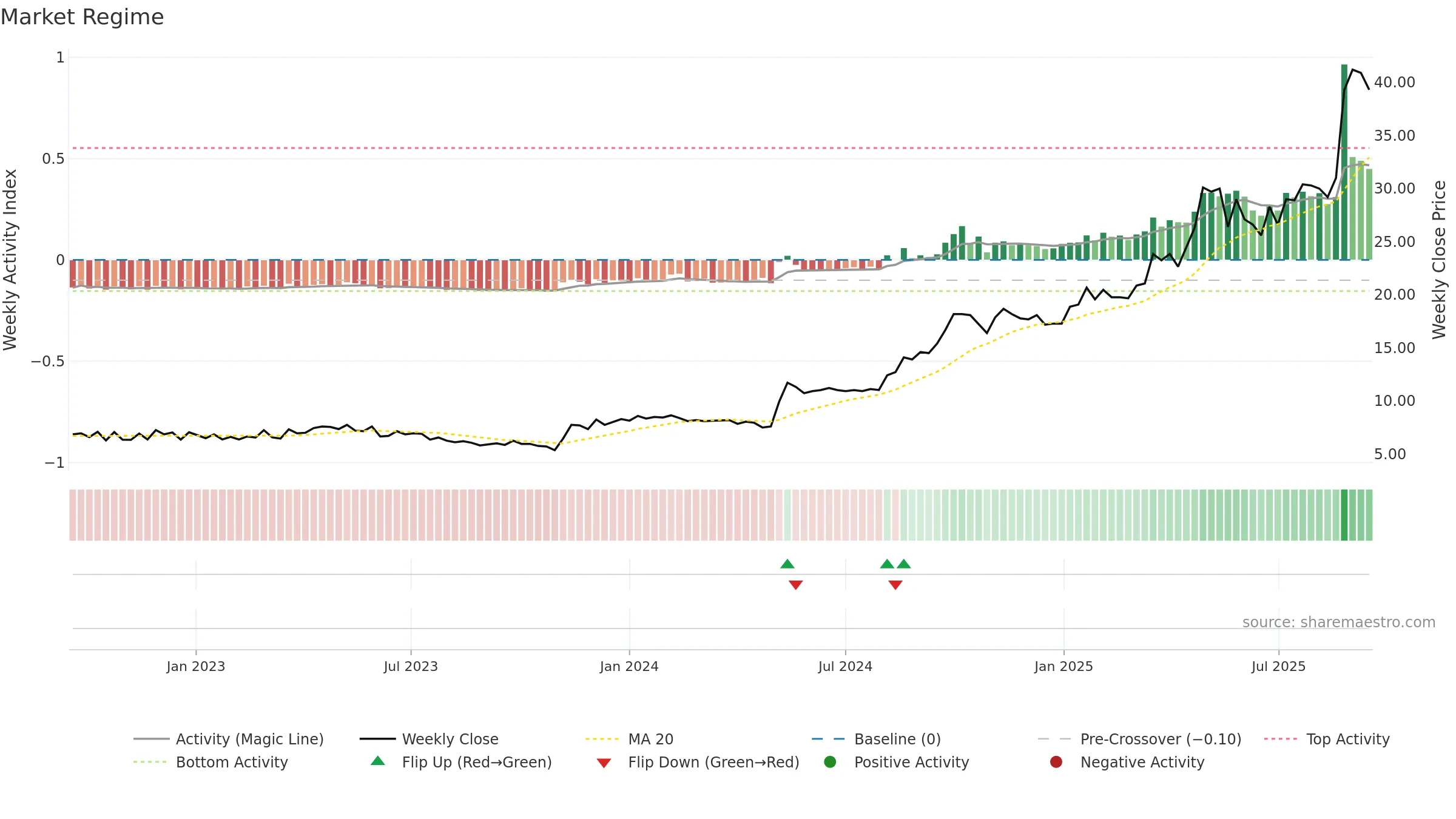Click the last green Flip Up triangle marker
The width and height of the screenshot is (1456, 819).
[x=904, y=564]
